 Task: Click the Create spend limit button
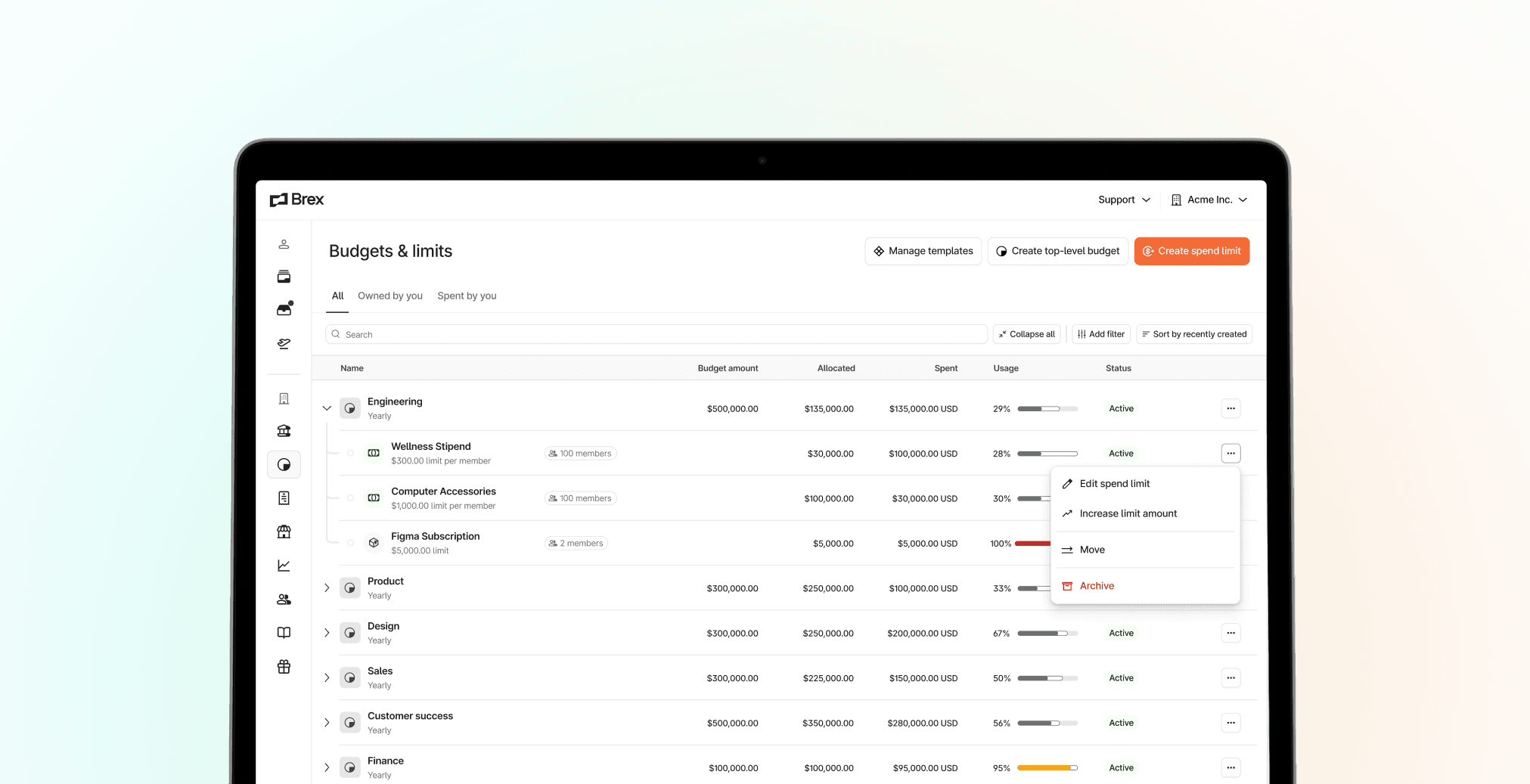click(1191, 251)
